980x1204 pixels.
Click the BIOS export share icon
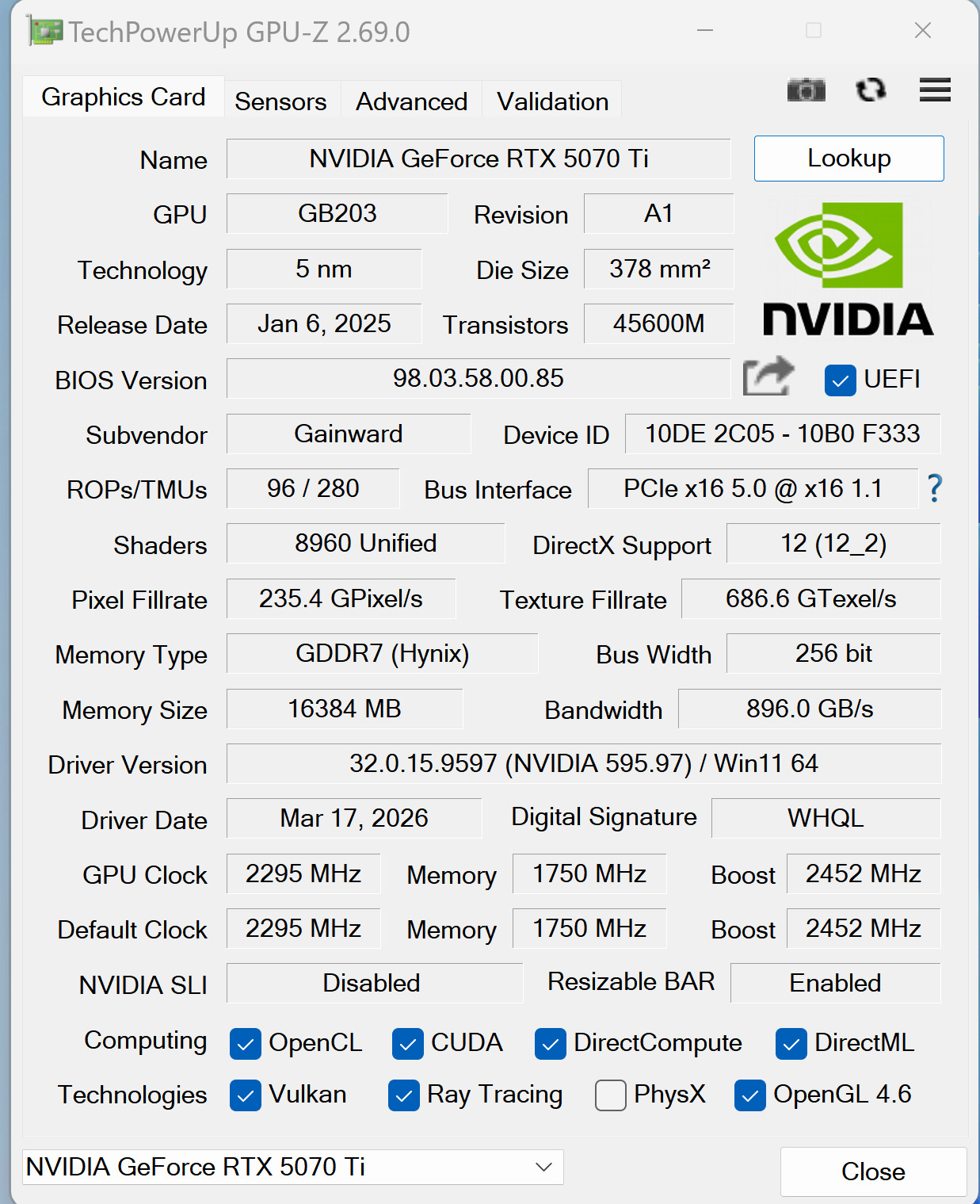(768, 377)
